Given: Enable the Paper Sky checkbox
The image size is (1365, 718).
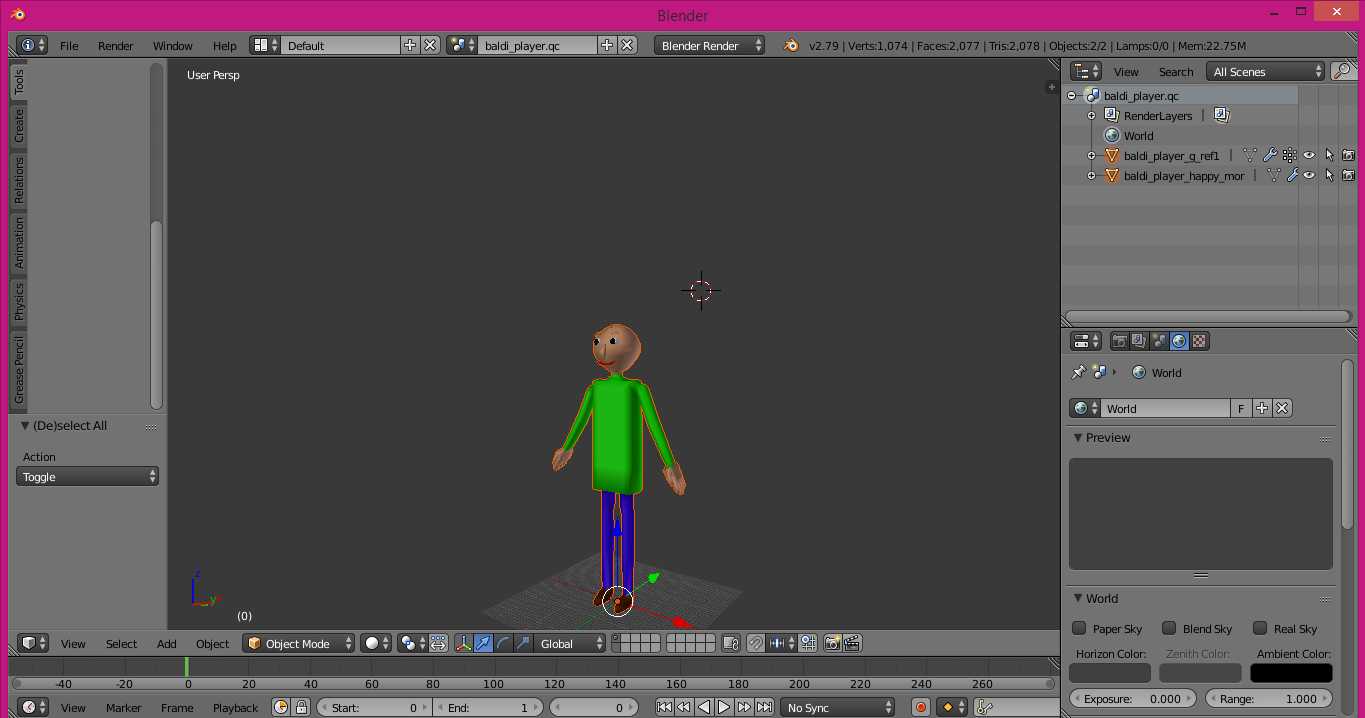Looking at the screenshot, I should point(1079,628).
